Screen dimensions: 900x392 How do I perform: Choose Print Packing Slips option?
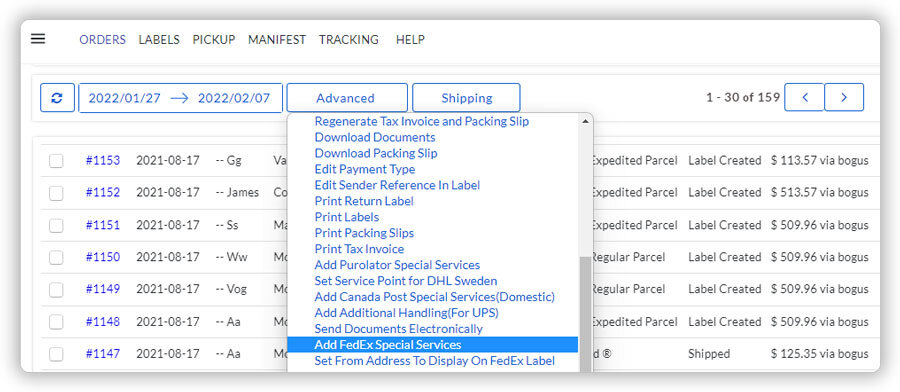coord(364,233)
